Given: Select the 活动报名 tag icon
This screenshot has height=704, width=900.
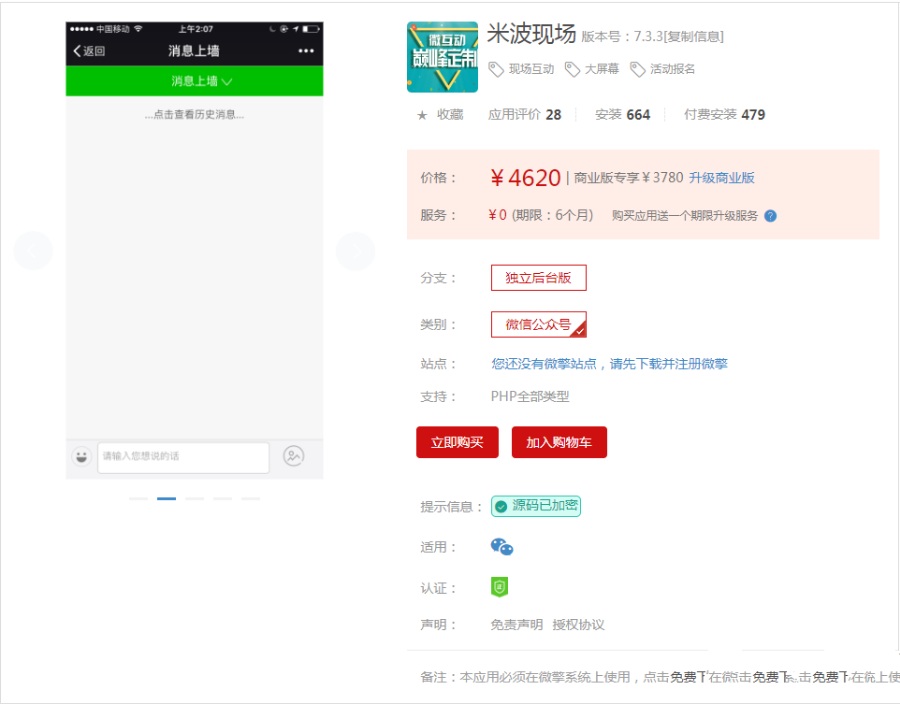Looking at the screenshot, I should [x=639, y=67].
